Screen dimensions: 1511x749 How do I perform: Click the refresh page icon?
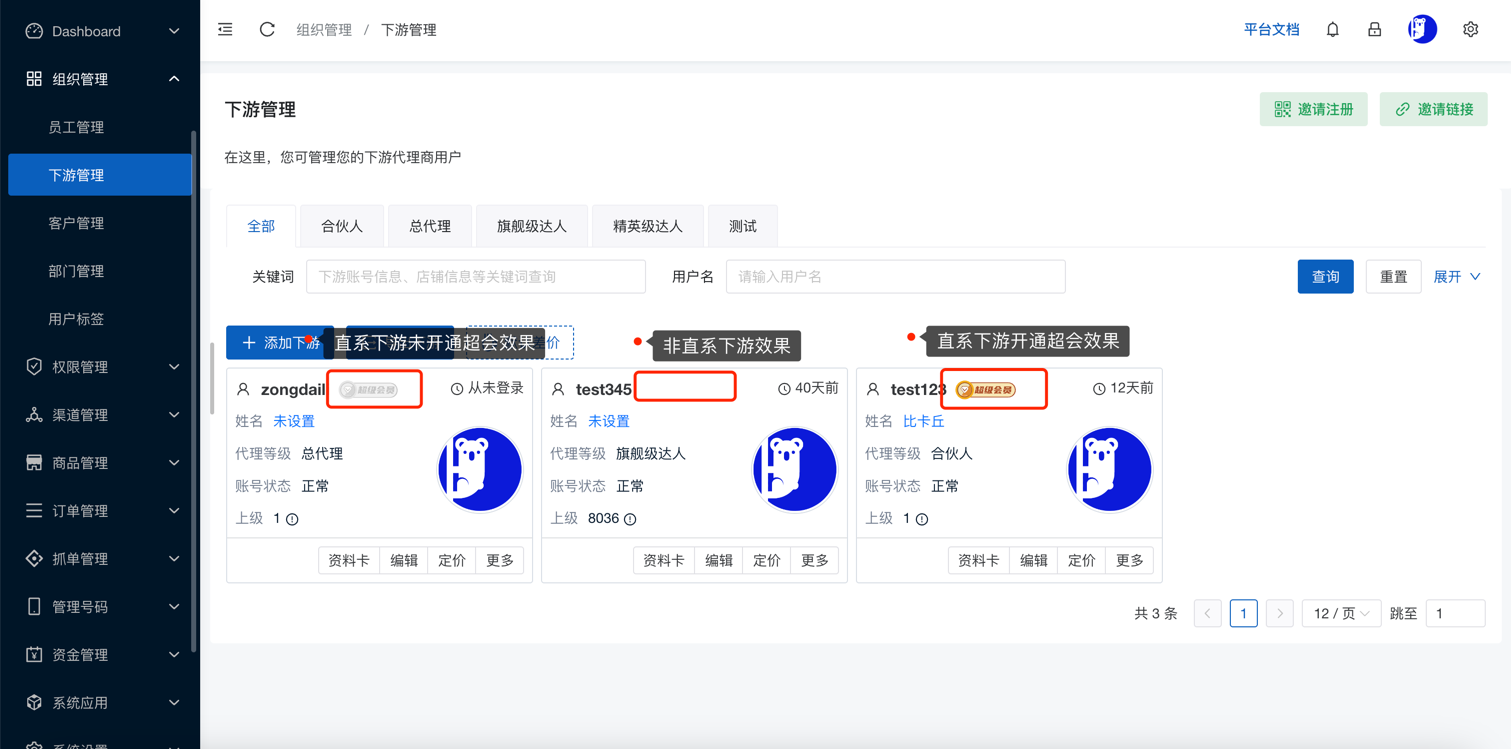pos(267,30)
